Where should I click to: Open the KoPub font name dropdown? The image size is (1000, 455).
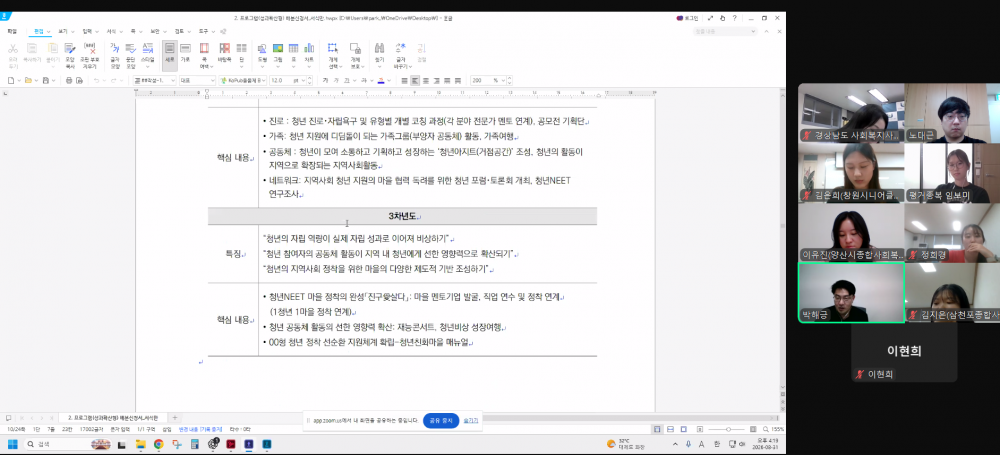(263, 80)
